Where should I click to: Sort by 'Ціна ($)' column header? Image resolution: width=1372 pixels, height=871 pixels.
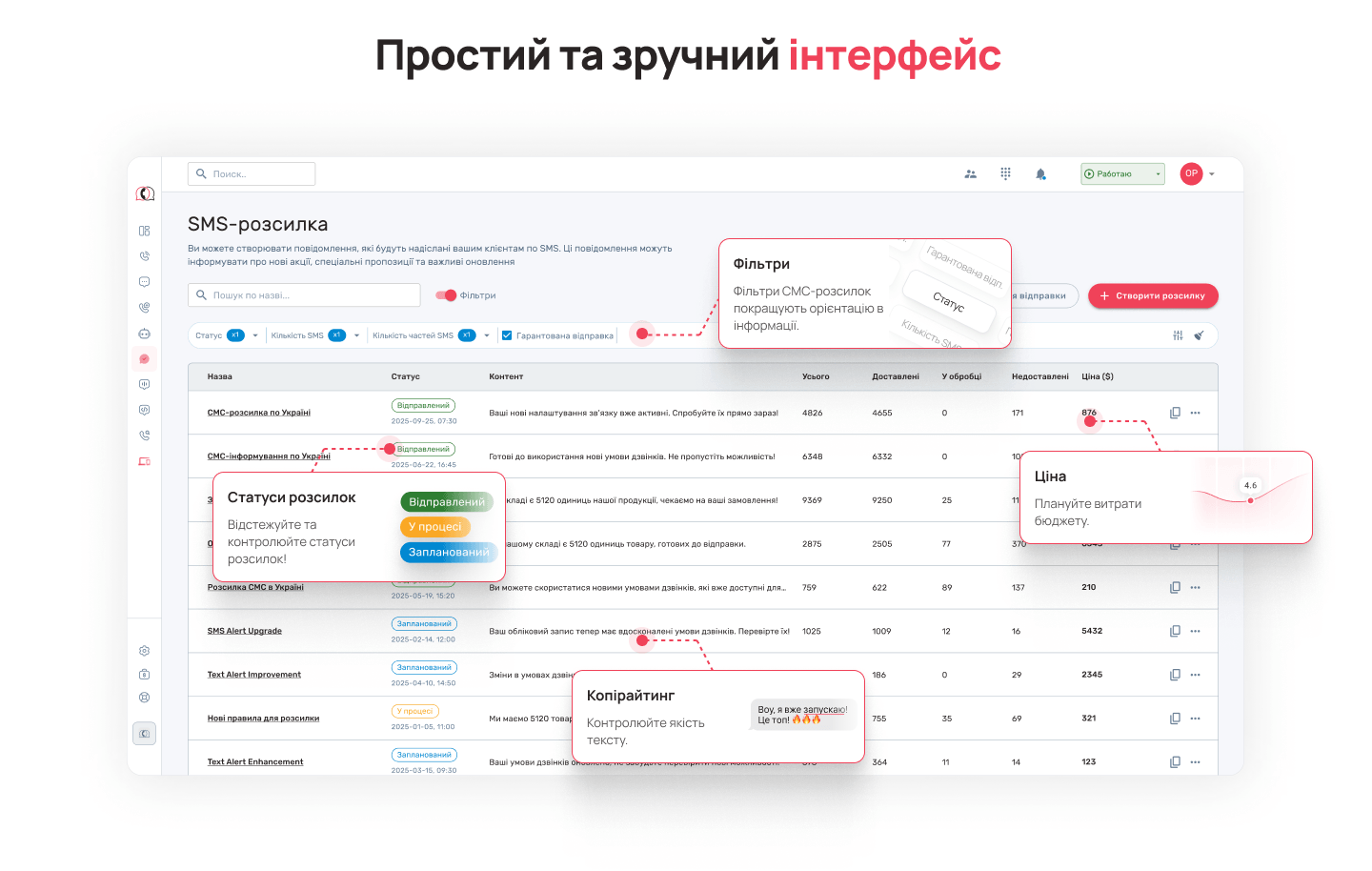click(x=1098, y=376)
